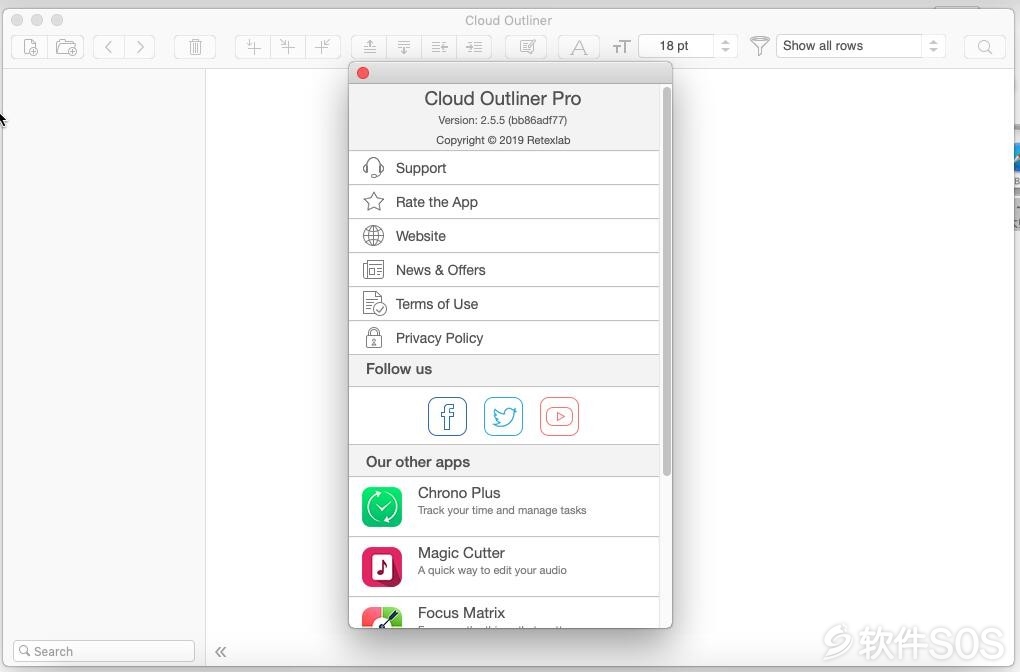
Task: Open the Facebook follow icon
Action: (448, 416)
